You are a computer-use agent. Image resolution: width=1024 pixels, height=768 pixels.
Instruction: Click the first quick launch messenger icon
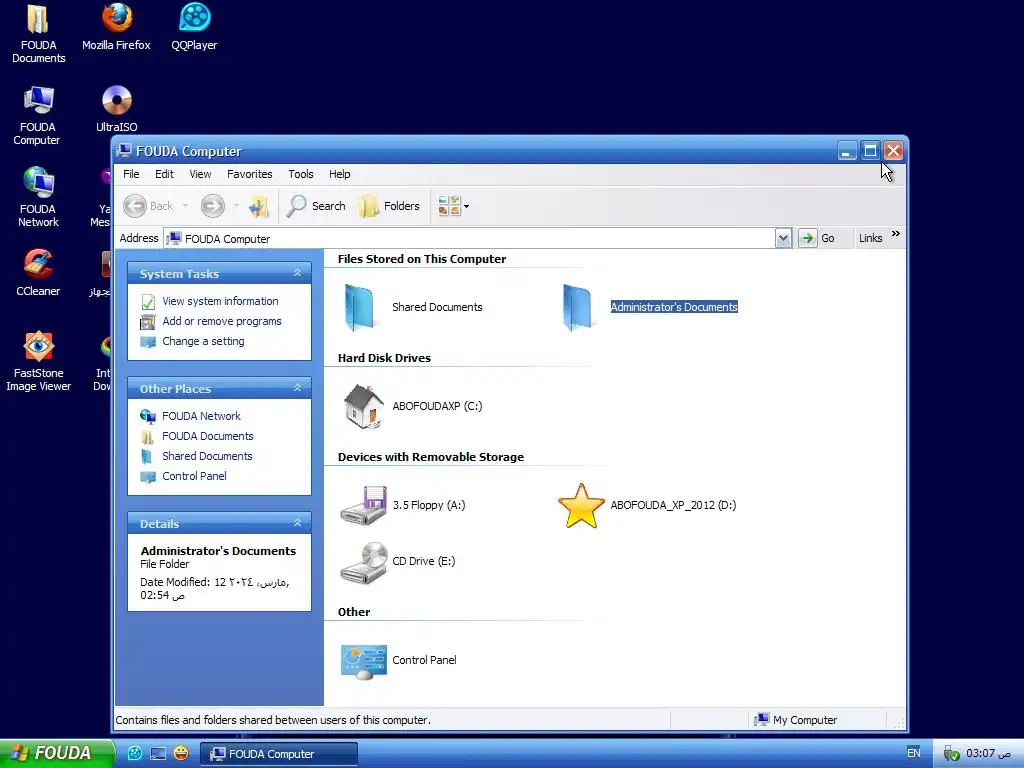click(135, 753)
